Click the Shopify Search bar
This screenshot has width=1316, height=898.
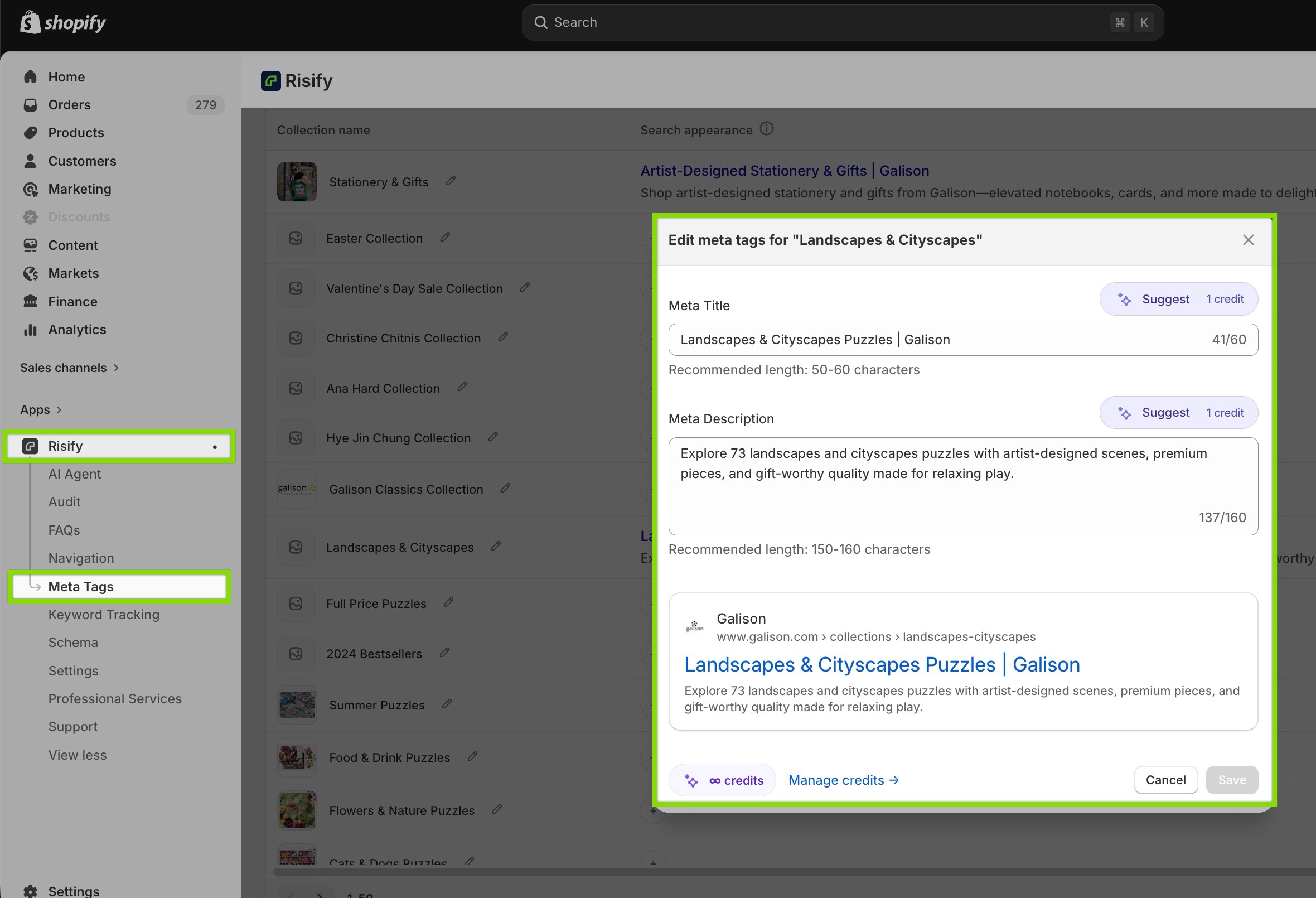pos(842,23)
